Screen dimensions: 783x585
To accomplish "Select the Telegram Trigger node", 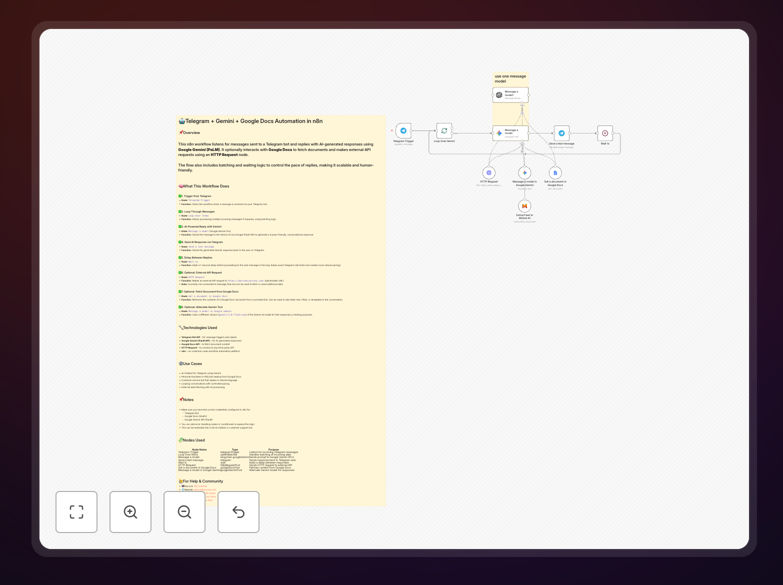I will [x=403, y=131].
